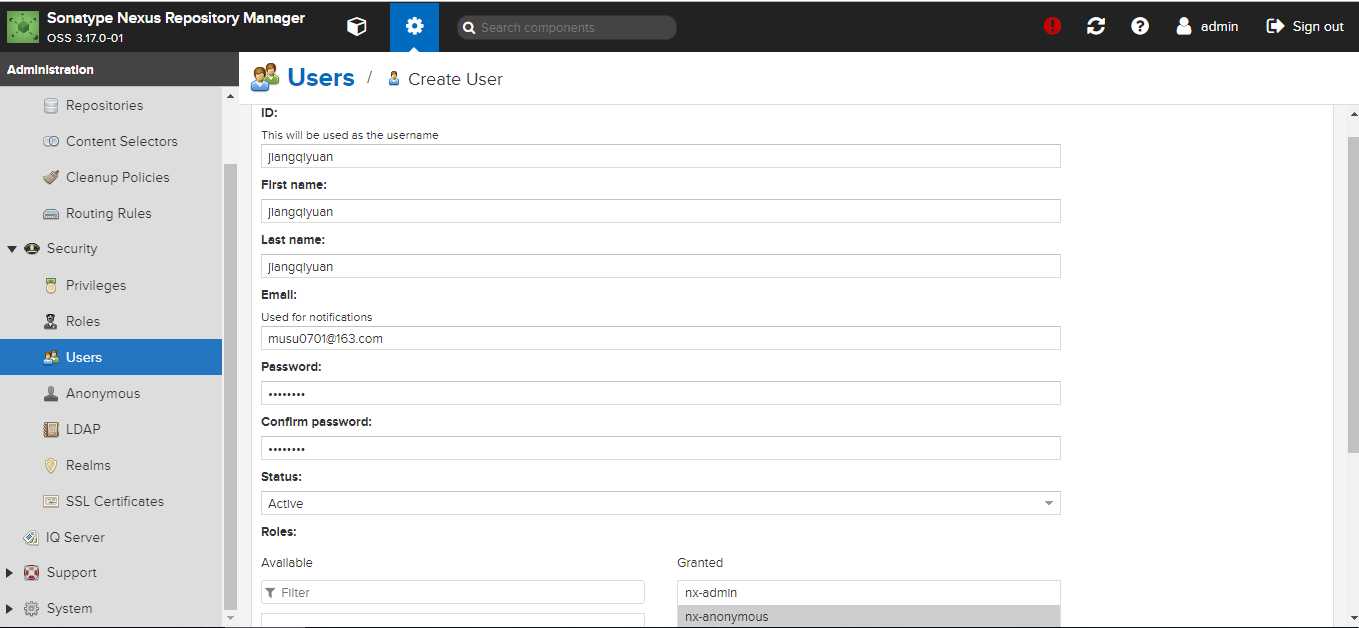Open the Status dropdown arrow
Screen dimensions: 1359x628
coord(1049,504)
